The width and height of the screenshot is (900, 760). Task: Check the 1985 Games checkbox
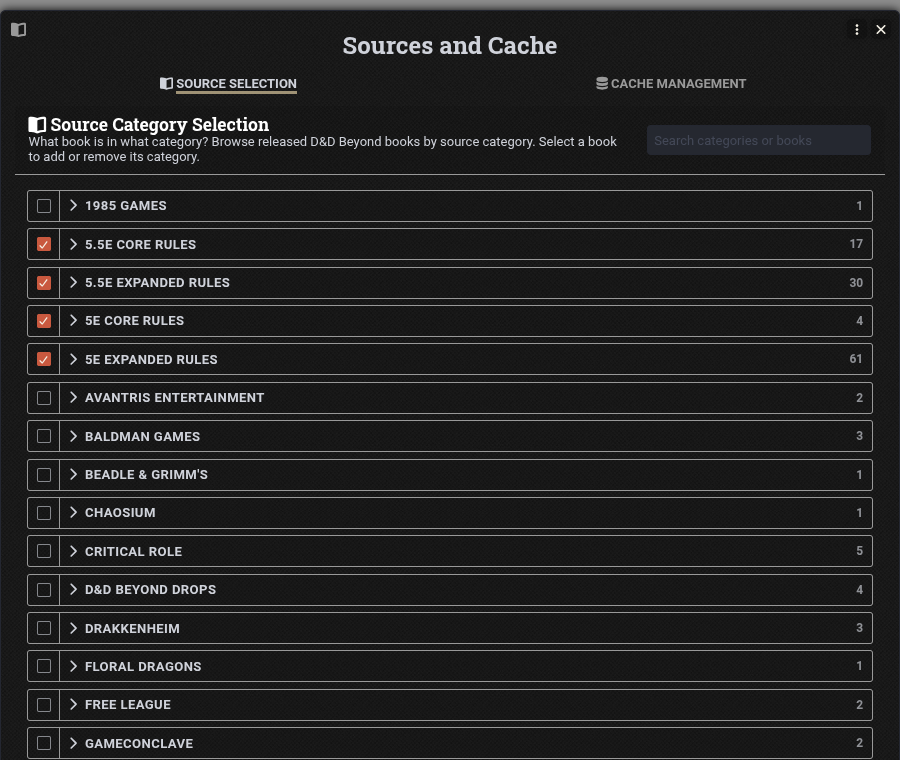point(44,206)
